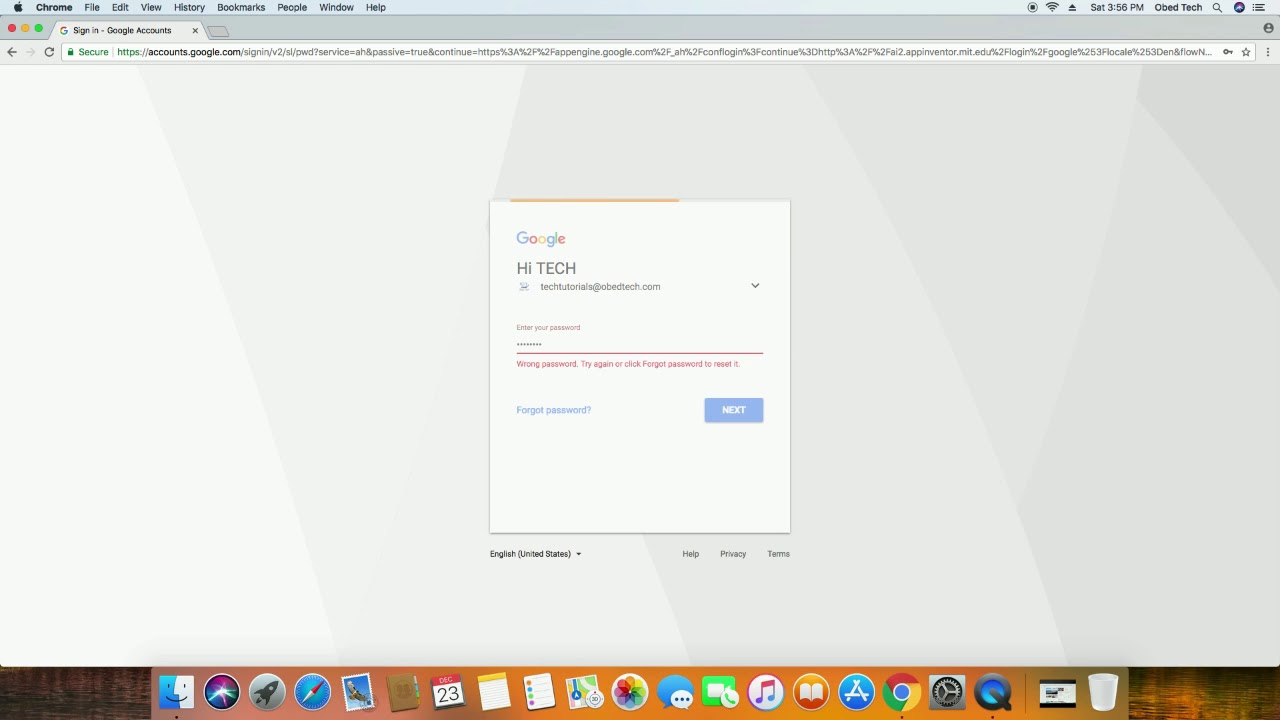
Task: Open the Chrome profile avatar button
Action: (1268, 29)
